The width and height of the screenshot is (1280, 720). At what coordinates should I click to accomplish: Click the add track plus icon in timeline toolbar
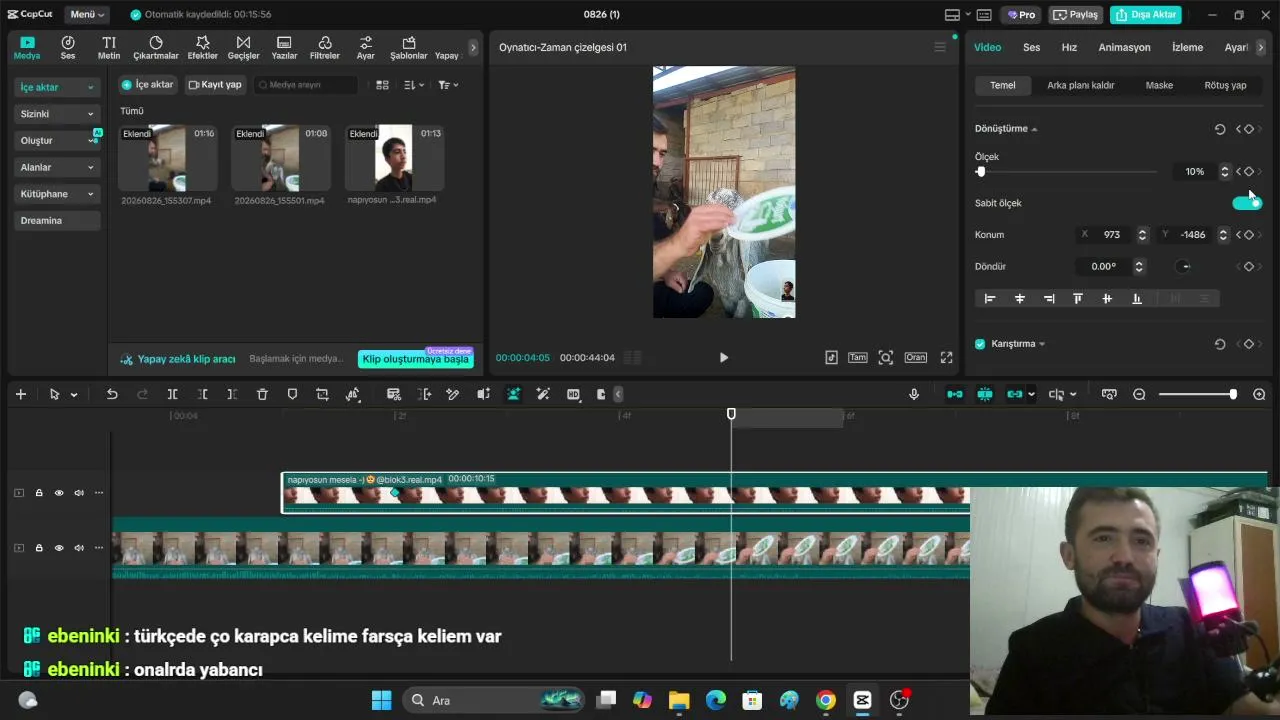[x=20, y=394]
